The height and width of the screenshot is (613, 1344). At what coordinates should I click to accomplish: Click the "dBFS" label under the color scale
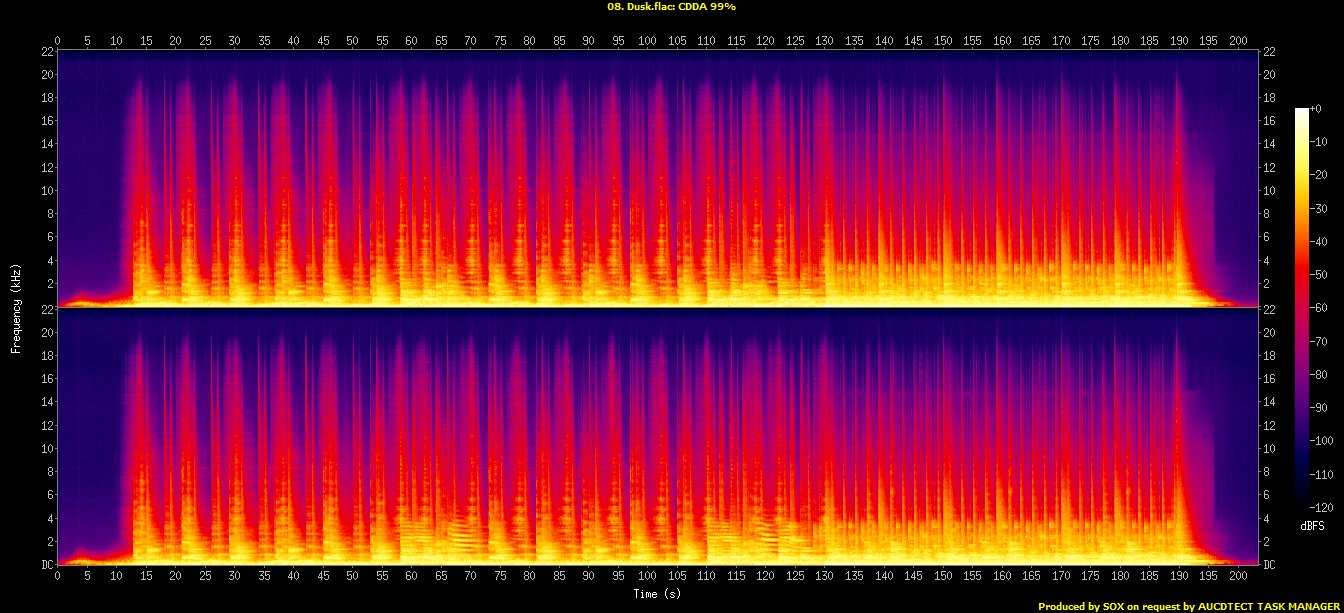[1312, 525]
